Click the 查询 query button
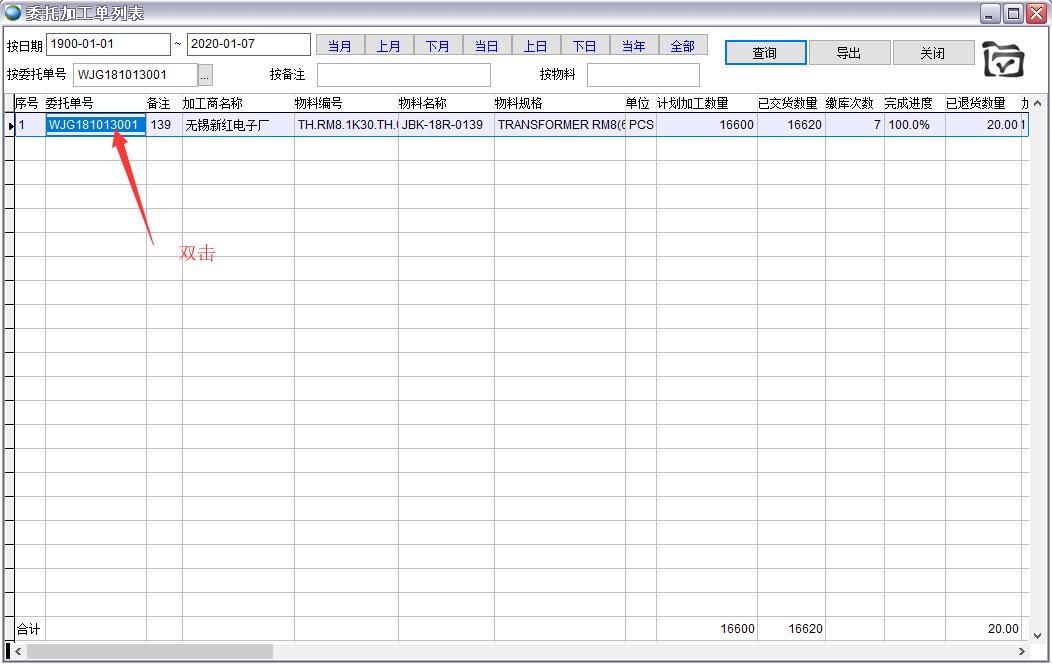 point(765,53)
